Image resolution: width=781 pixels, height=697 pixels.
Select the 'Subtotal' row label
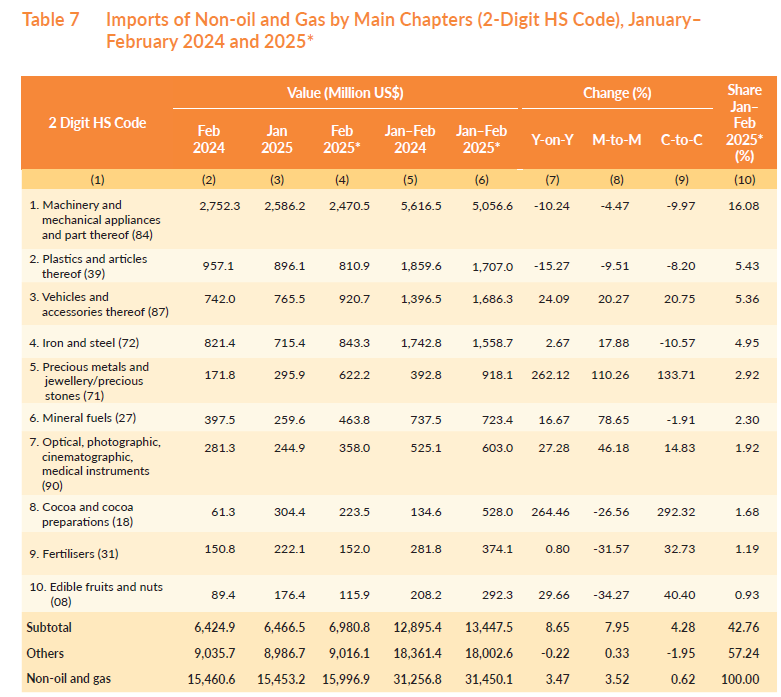tap(49, 627)
